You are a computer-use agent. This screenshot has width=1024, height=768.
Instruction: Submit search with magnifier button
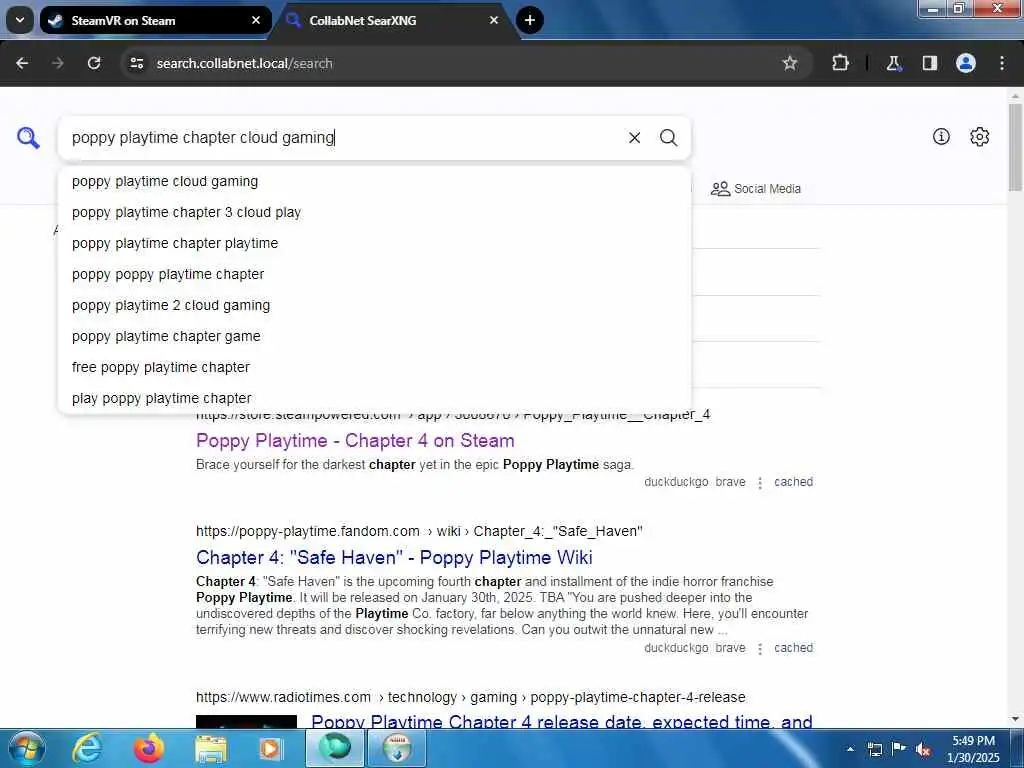point(668,138)
